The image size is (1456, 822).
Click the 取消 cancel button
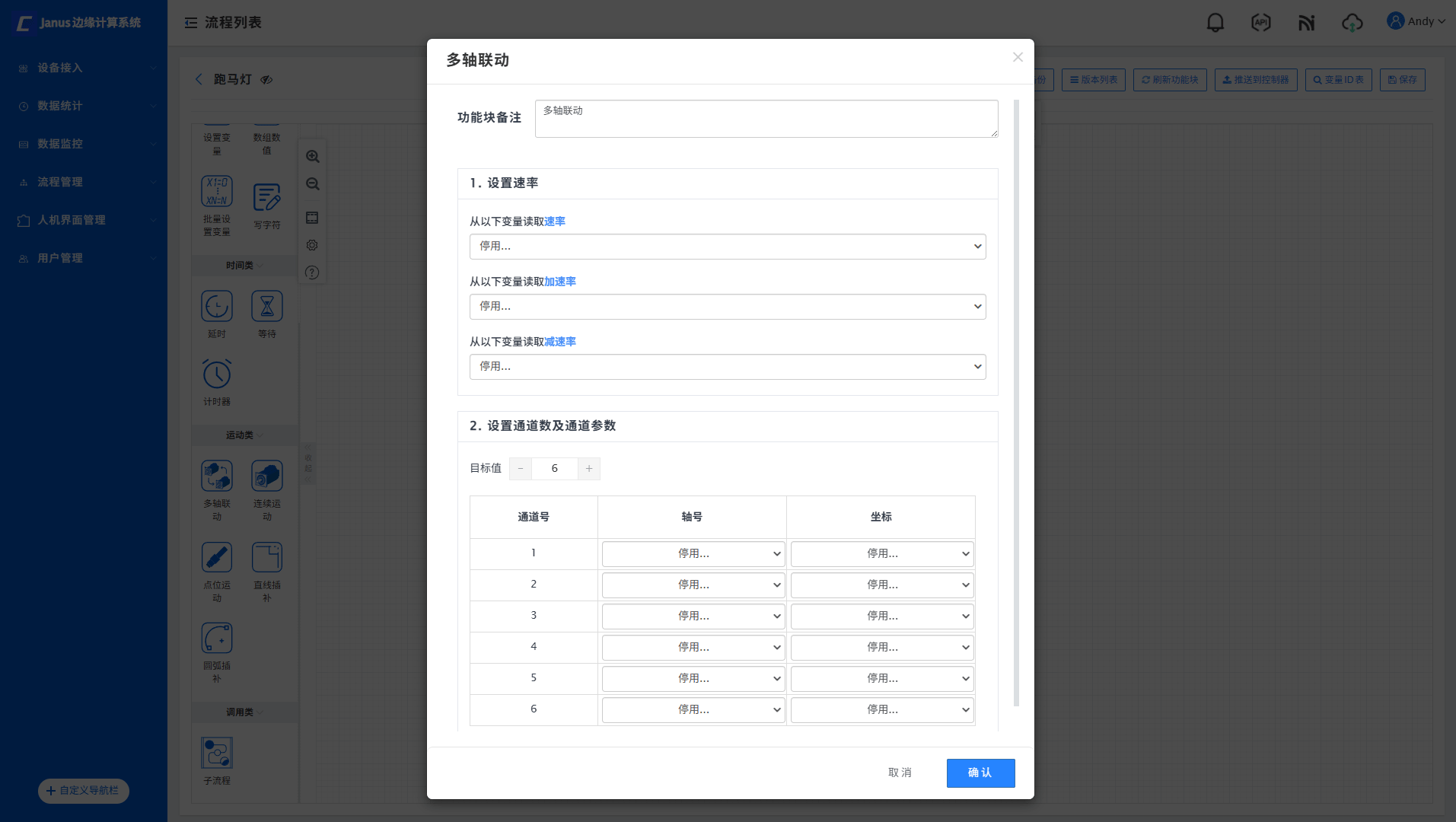click(900, 773)
